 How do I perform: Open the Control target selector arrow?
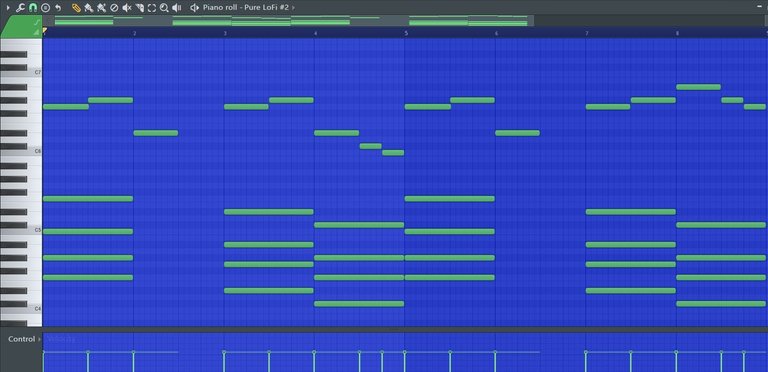click(39, 339)
